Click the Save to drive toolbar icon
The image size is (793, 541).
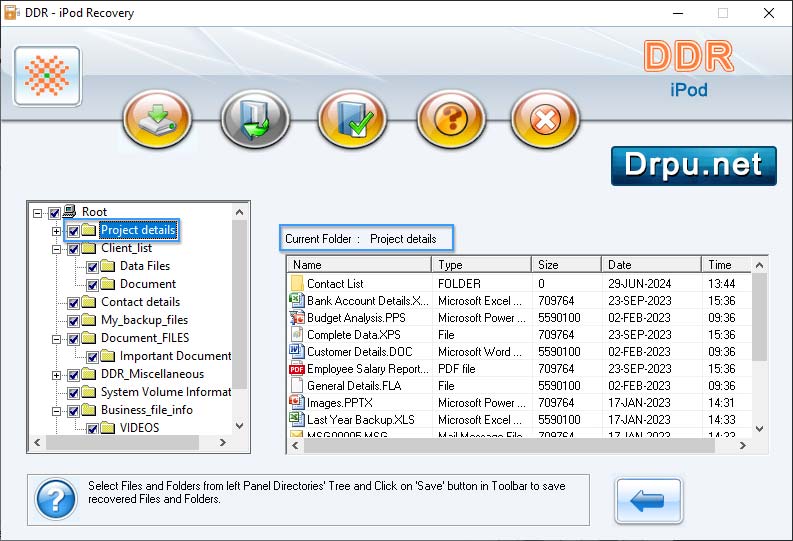click(x=157, y=119)
